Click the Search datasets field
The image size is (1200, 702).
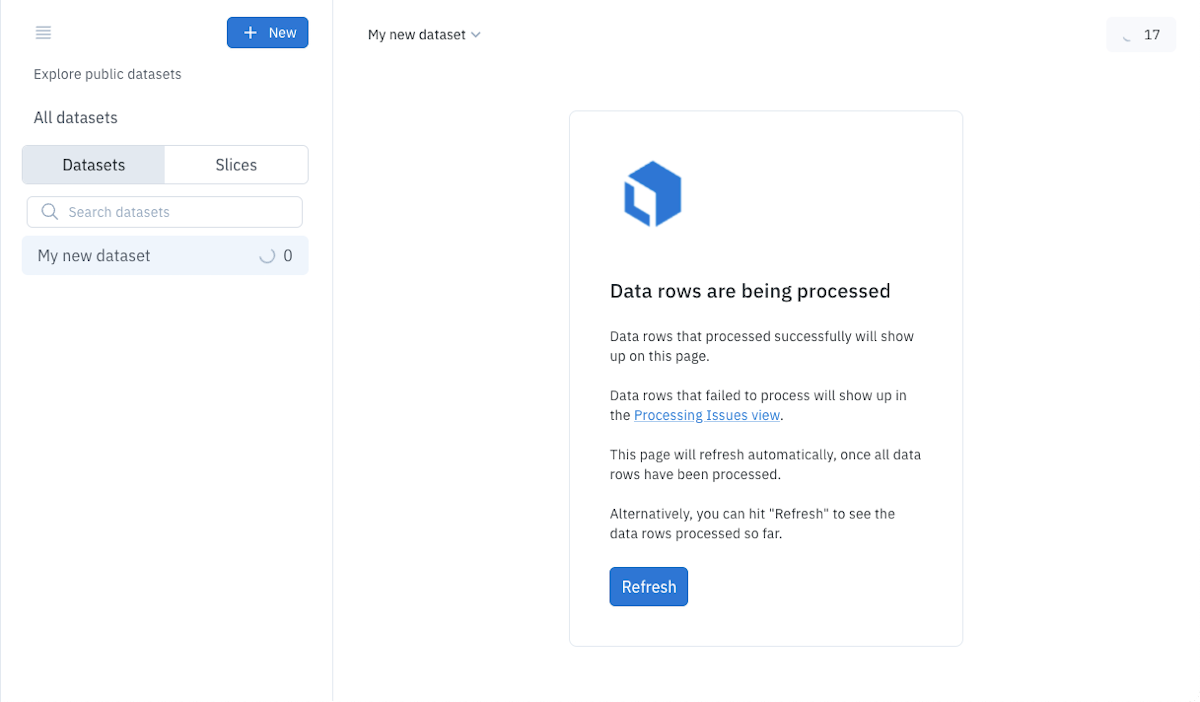[165, 212]
